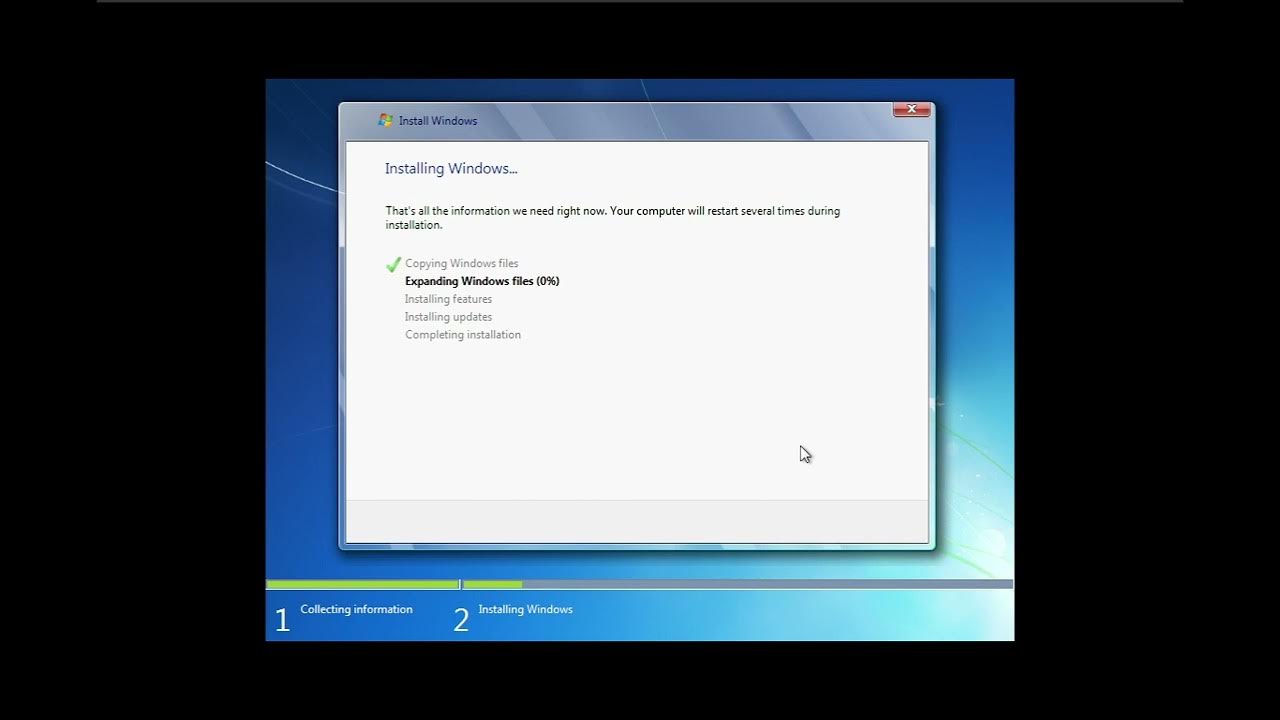This screenshot has width=1280, height=720.
Task: Click the green checkmark beside Copying Windows files
Action: click(393, 264)
